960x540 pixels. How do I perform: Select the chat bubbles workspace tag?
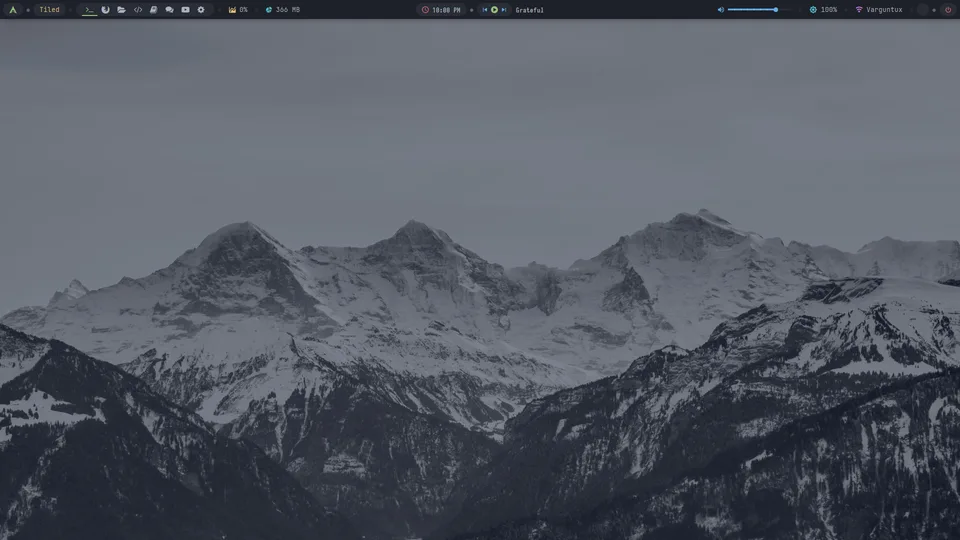coord(170,10)
